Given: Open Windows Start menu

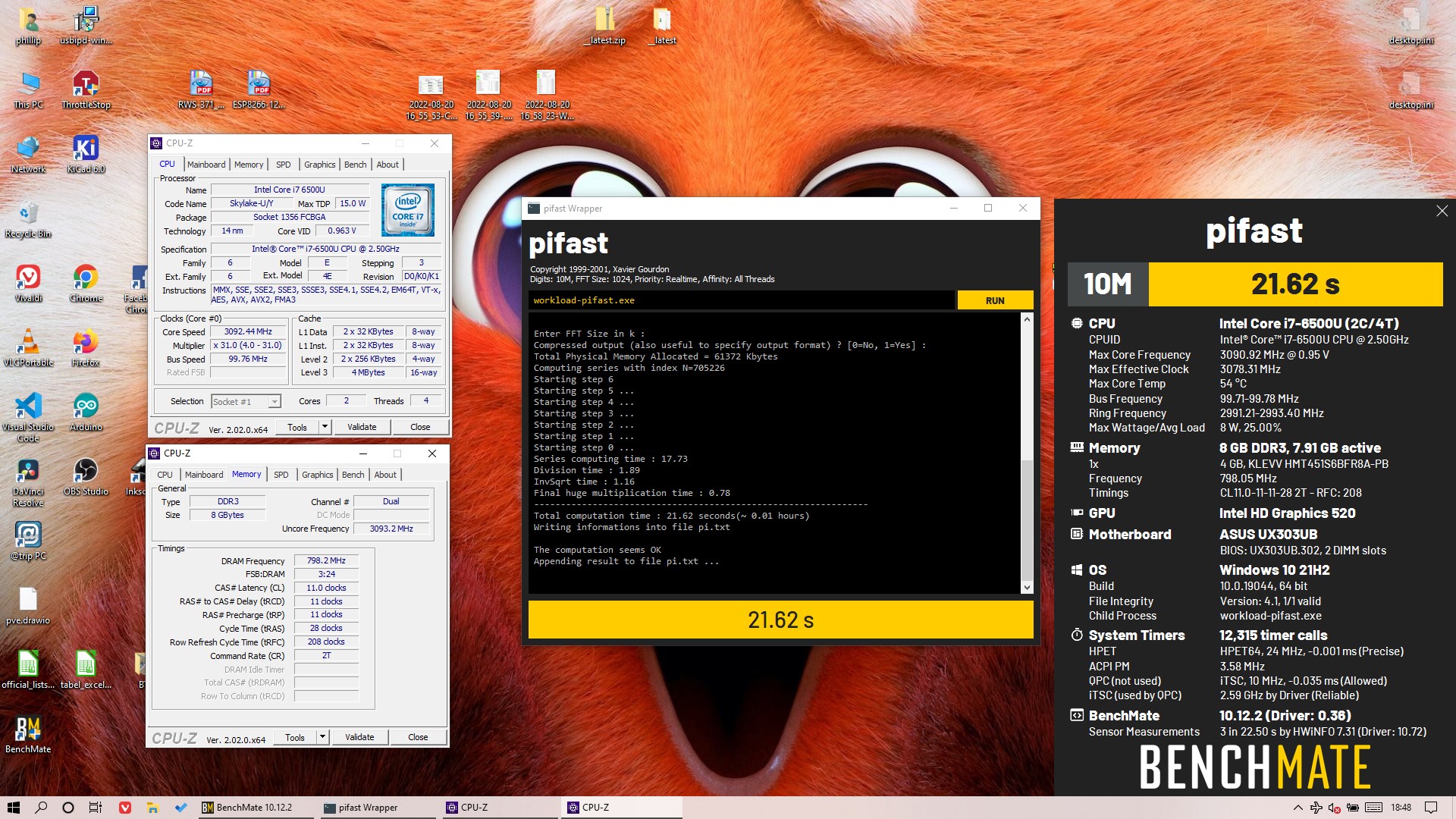Looking at the screenshot, I should click(x=13, y=807).
